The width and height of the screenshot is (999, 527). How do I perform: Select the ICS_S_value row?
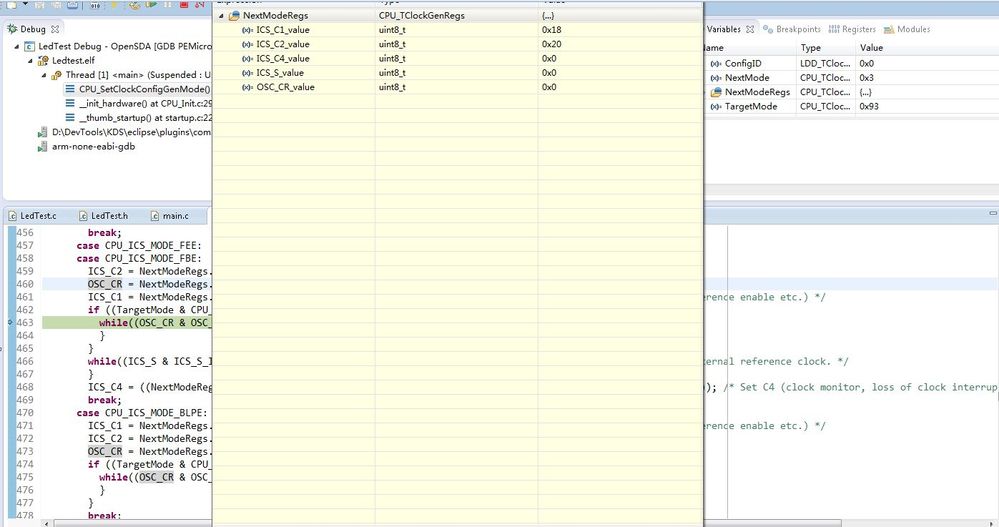(x=458, y=73)
